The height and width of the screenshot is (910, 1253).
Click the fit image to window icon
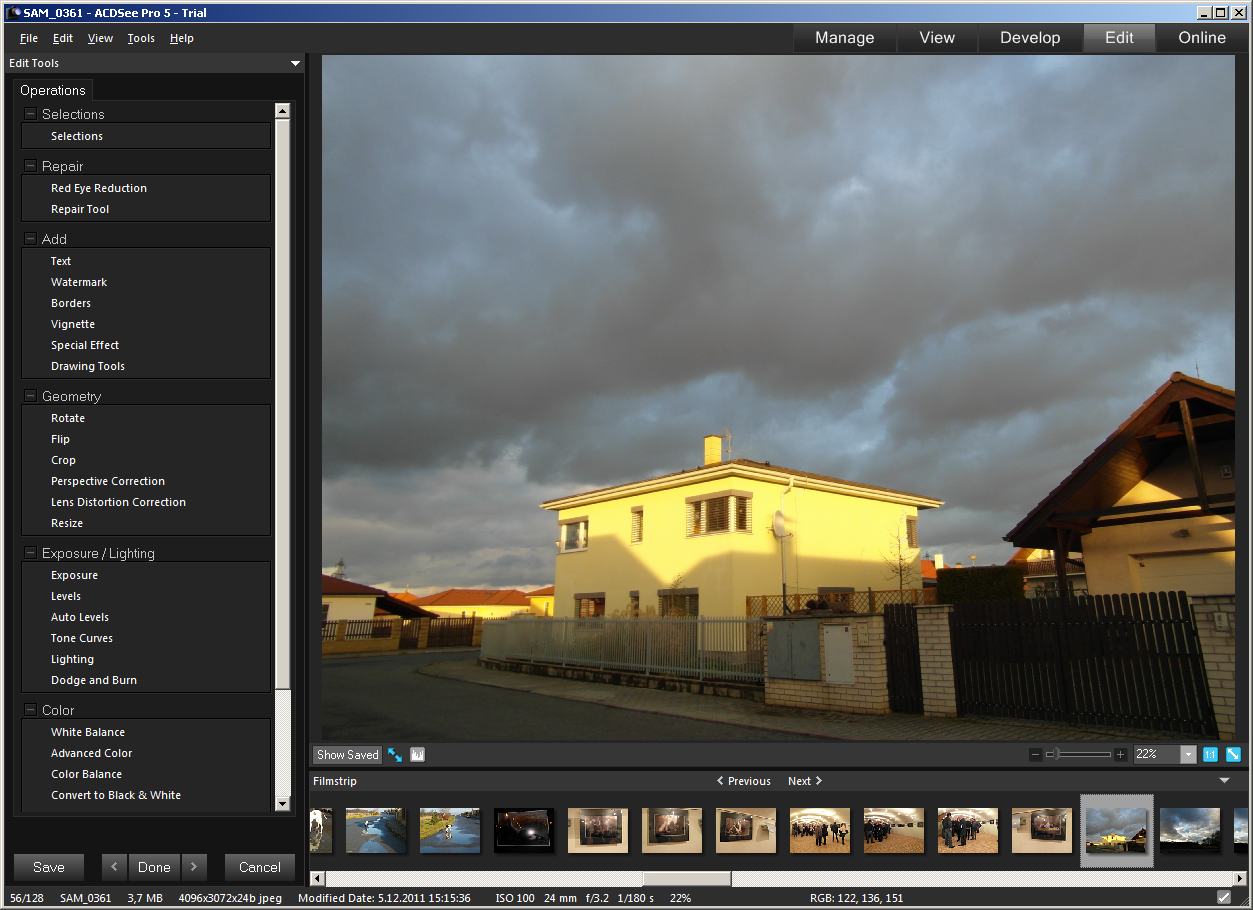1233,755
